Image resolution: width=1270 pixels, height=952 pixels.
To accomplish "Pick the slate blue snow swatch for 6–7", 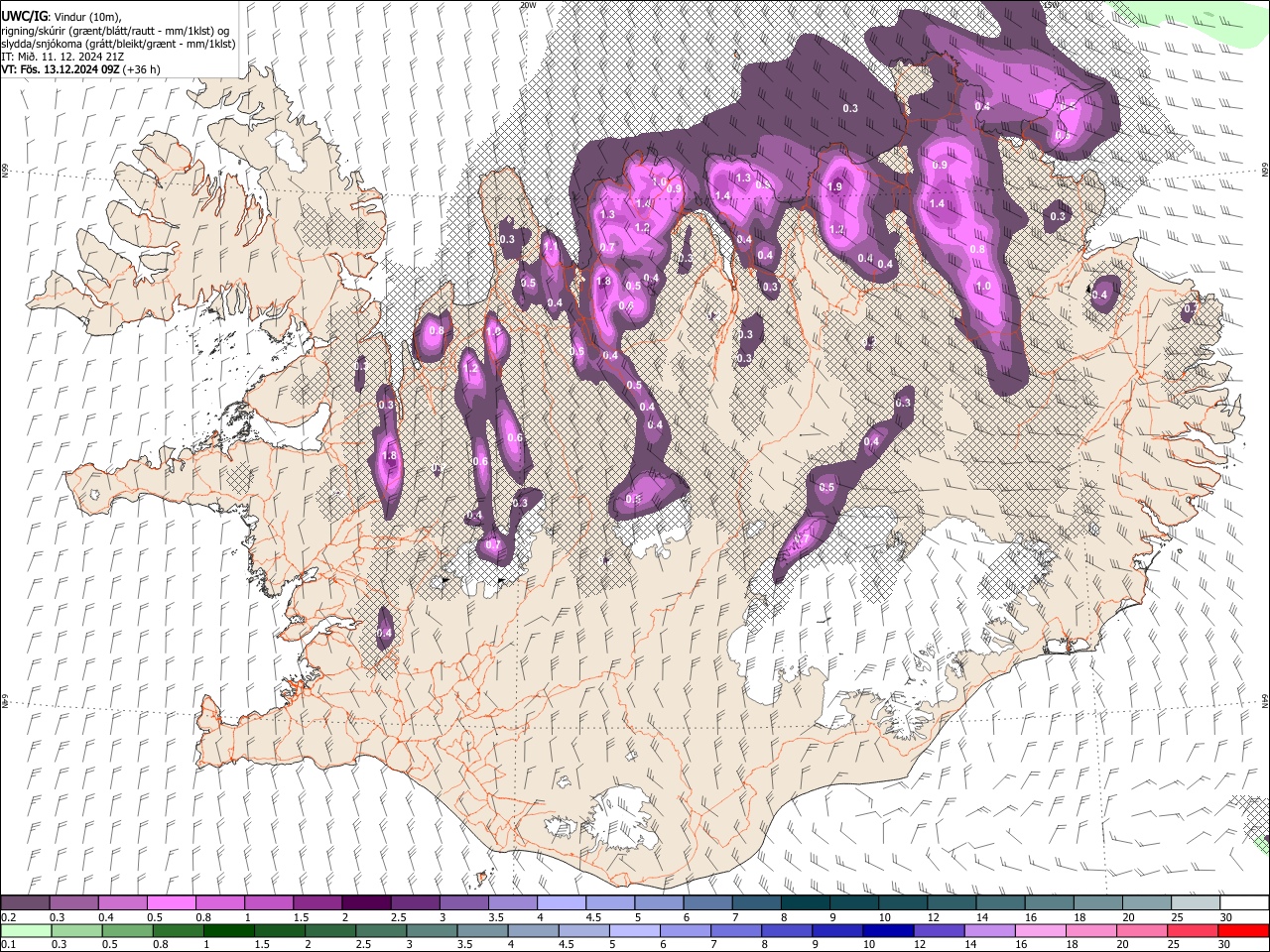I will [707, 903].
